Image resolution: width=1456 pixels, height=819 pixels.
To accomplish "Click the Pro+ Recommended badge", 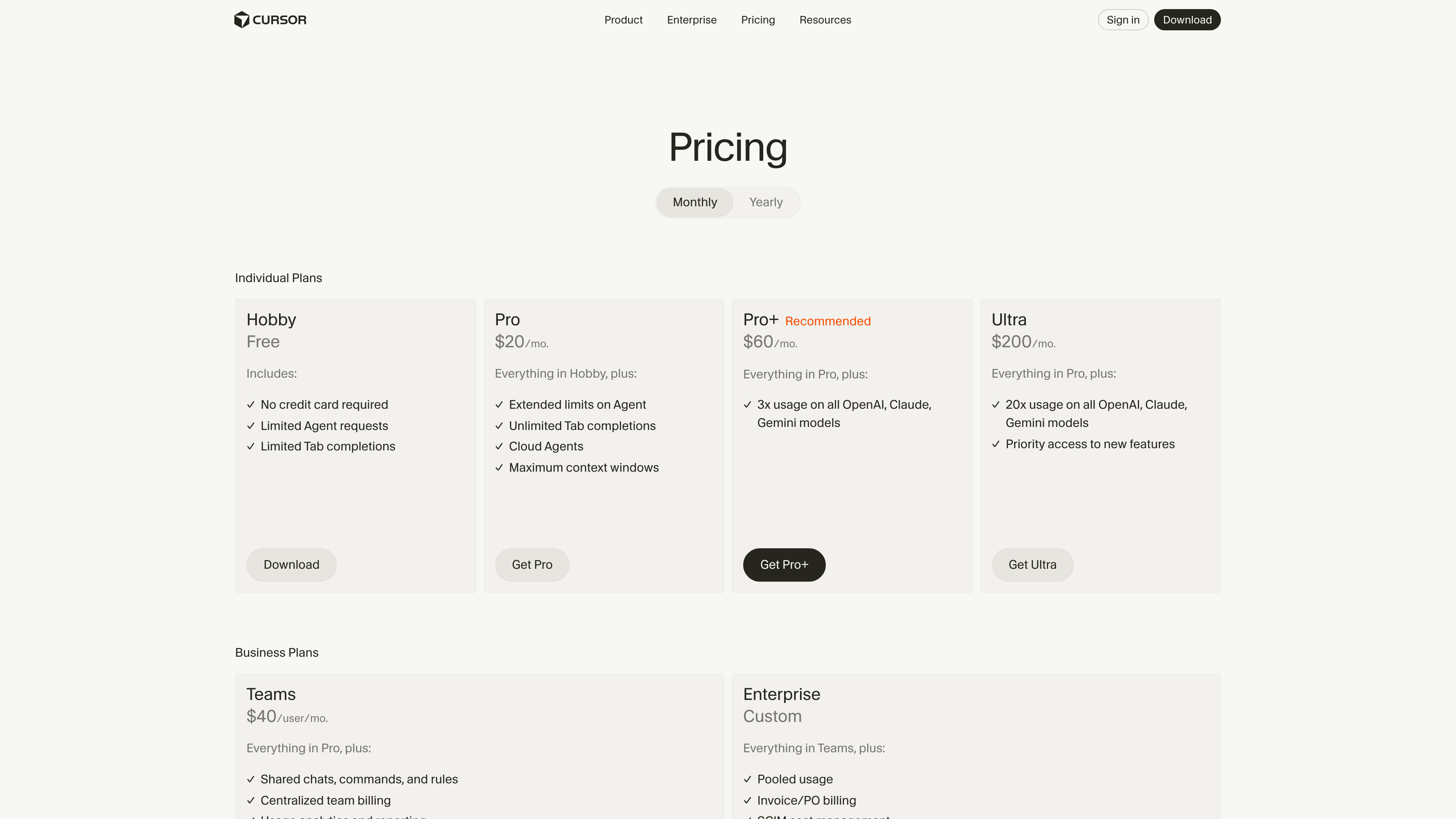I will 827,320.
